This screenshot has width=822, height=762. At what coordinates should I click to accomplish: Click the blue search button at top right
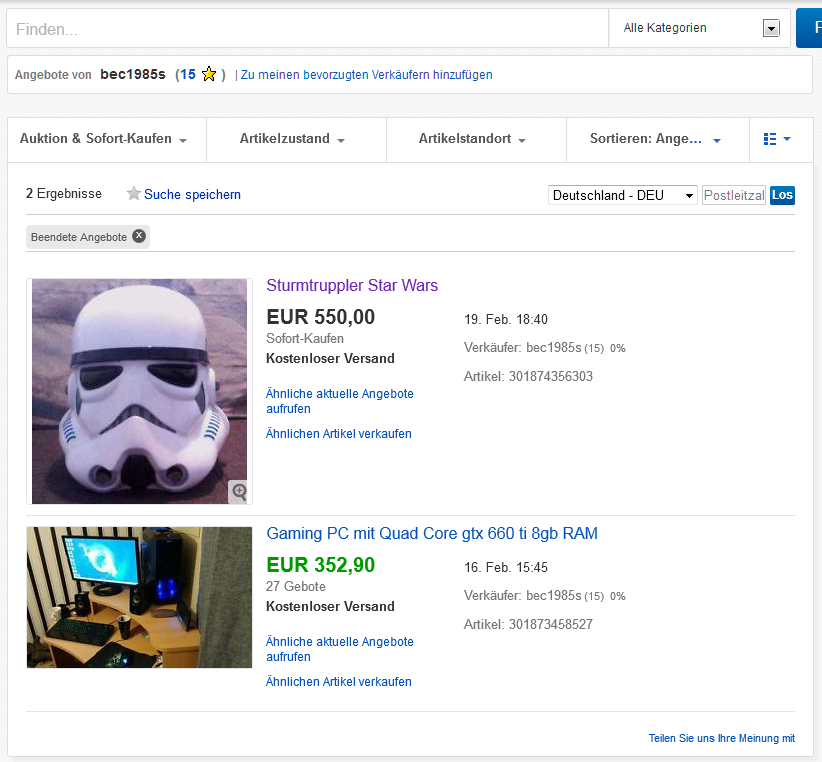(809, 28)
